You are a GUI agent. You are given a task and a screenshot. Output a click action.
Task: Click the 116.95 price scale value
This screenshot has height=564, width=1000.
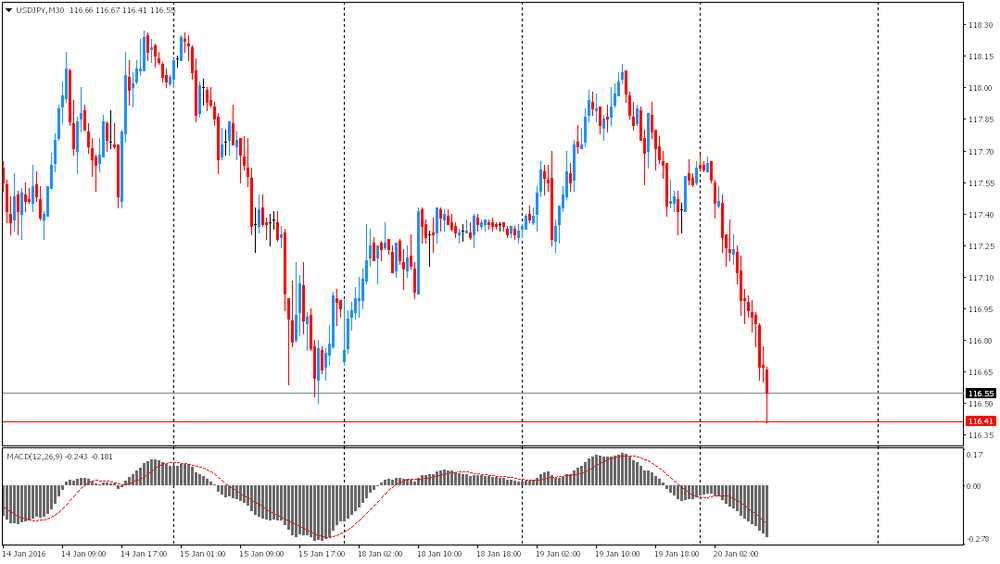pyautogui.click(x=980, y=309)
